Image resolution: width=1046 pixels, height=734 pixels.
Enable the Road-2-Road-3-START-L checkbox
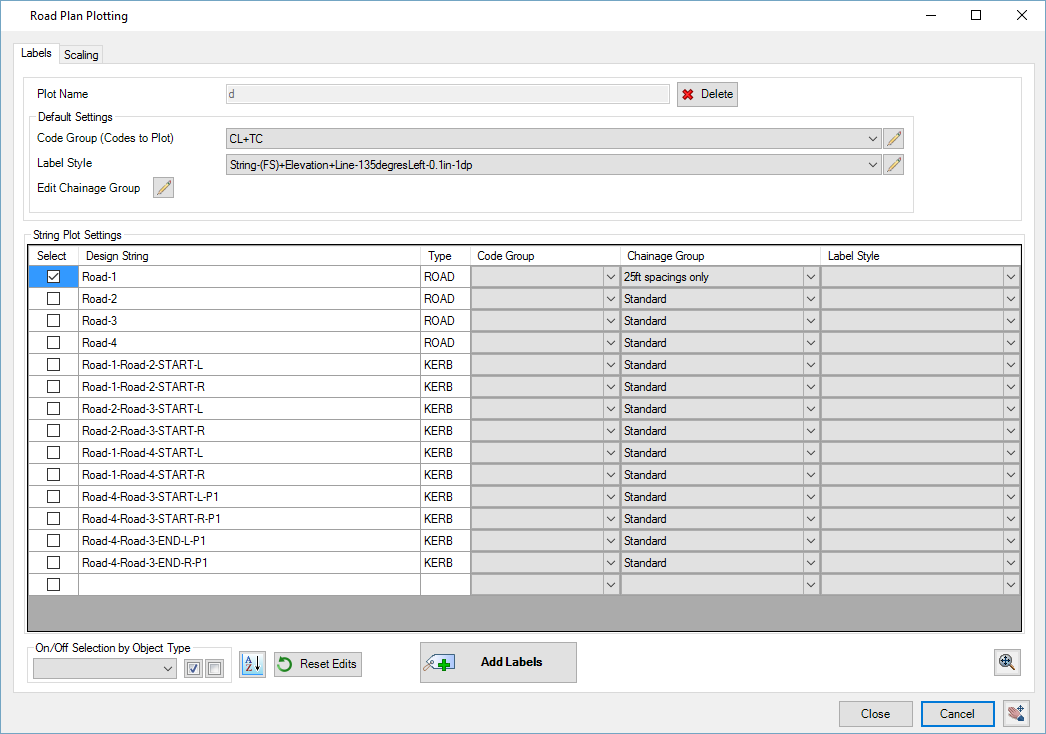tap(53, 408)
